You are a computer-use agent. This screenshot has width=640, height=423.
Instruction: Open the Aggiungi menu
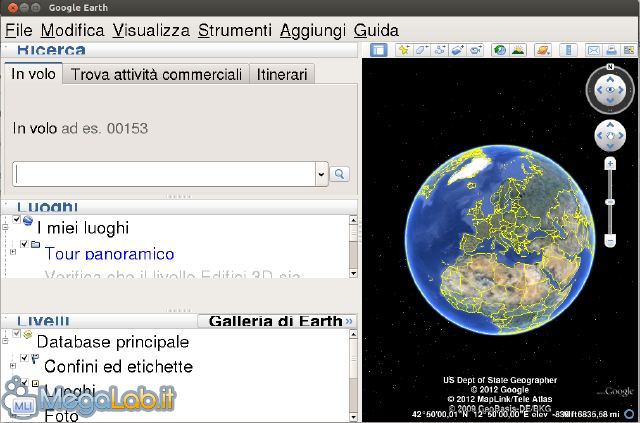(313, 31)
